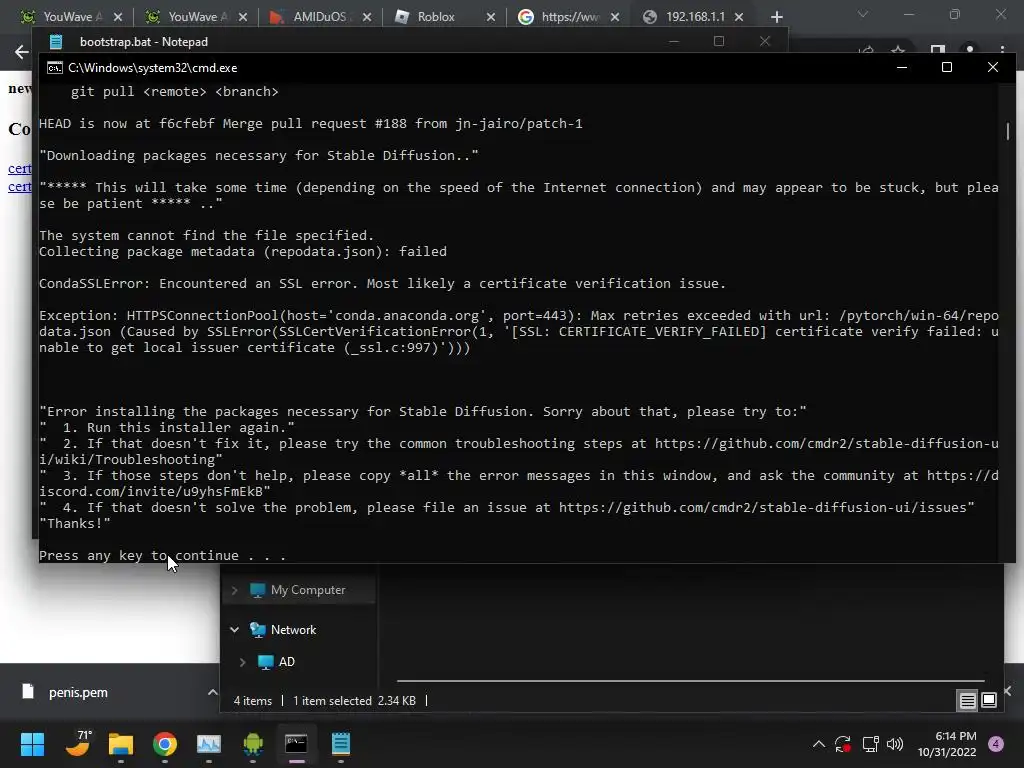Open the clock showing 6:14 PM

coord(947,744)
